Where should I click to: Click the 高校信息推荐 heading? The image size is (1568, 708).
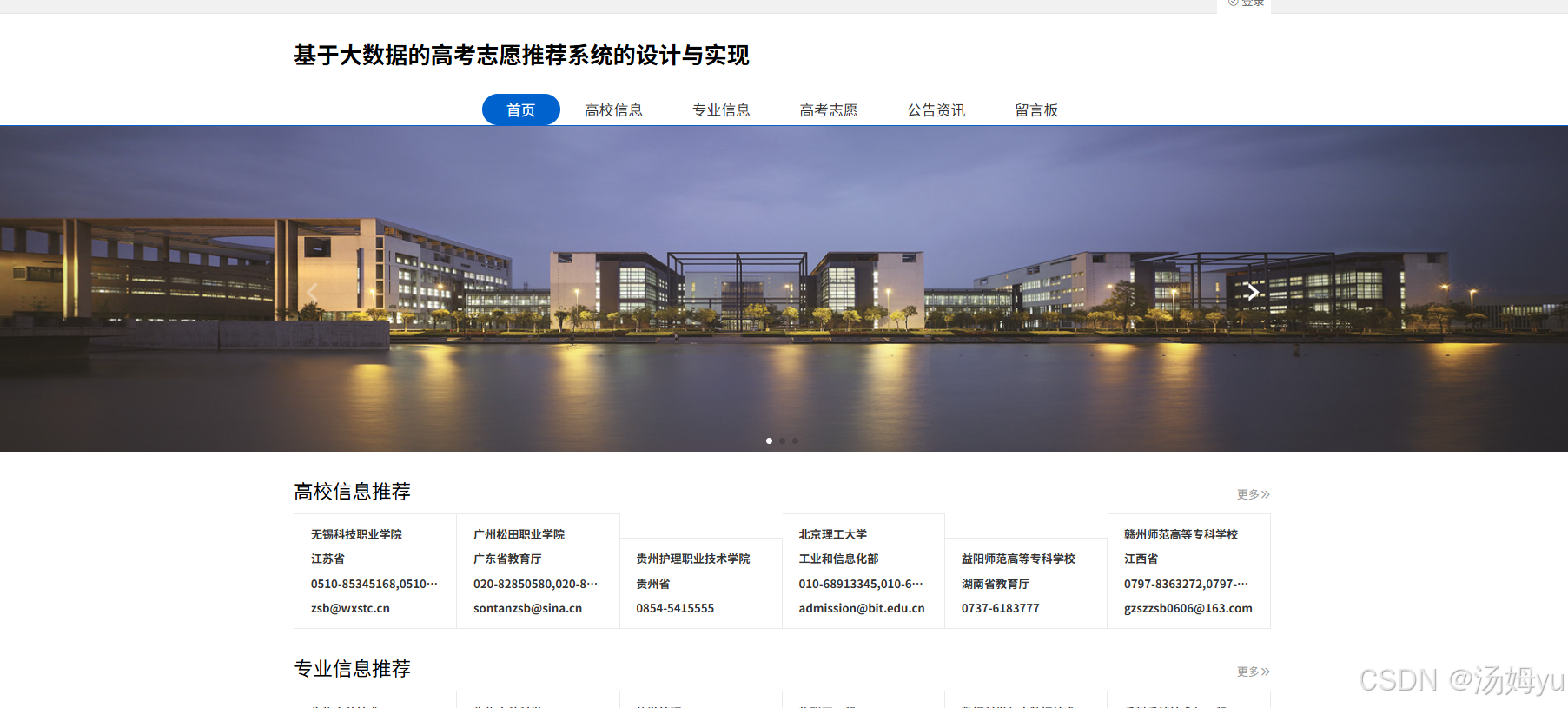[352, 492]
